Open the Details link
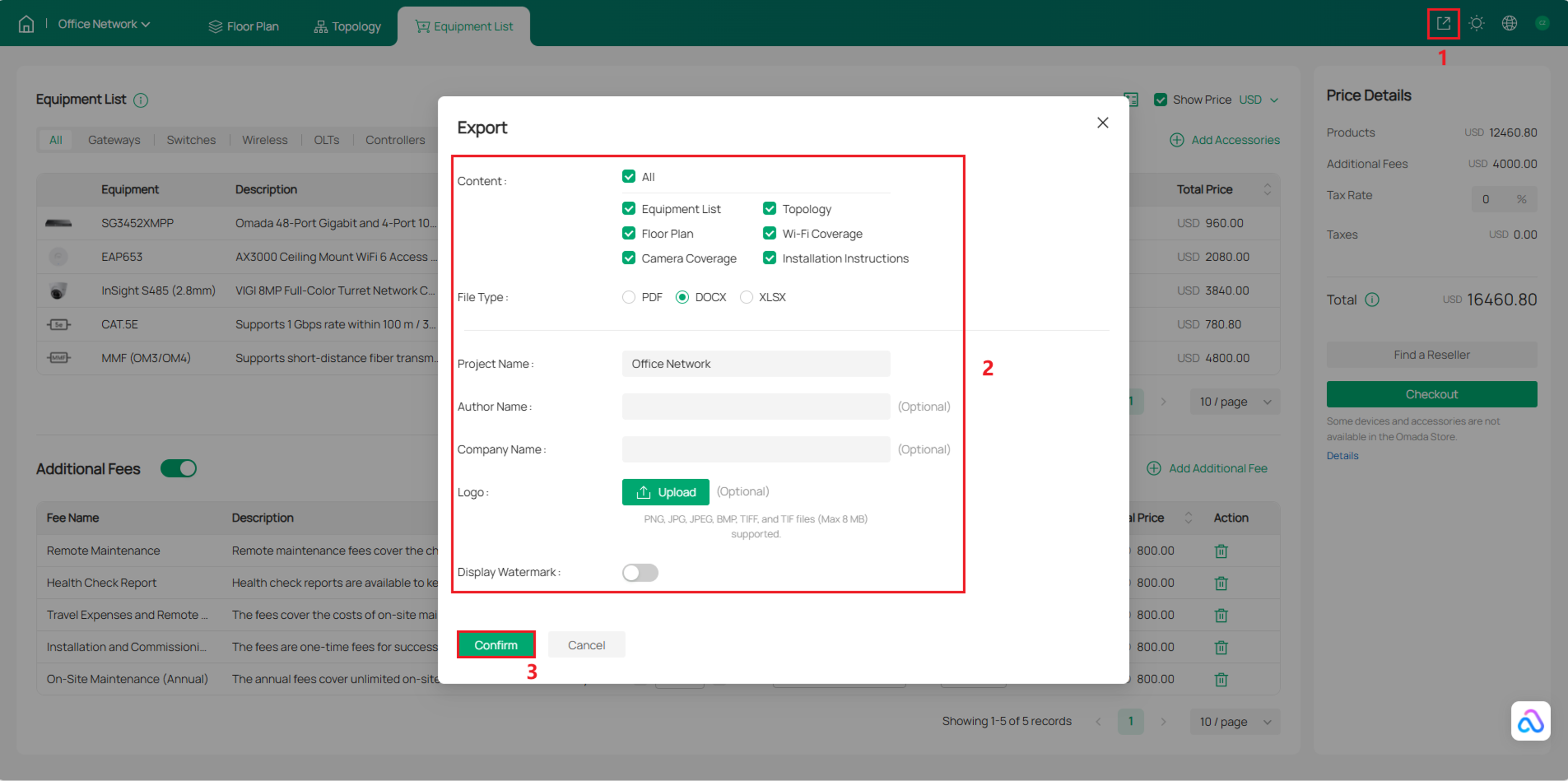Viewport: 1568px width, 781px height. [1342, 456]
